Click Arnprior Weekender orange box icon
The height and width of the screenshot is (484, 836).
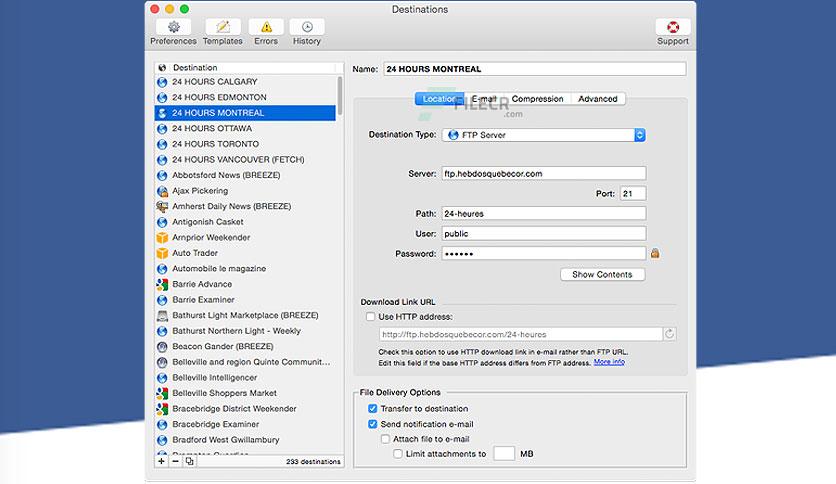point(163,238)
